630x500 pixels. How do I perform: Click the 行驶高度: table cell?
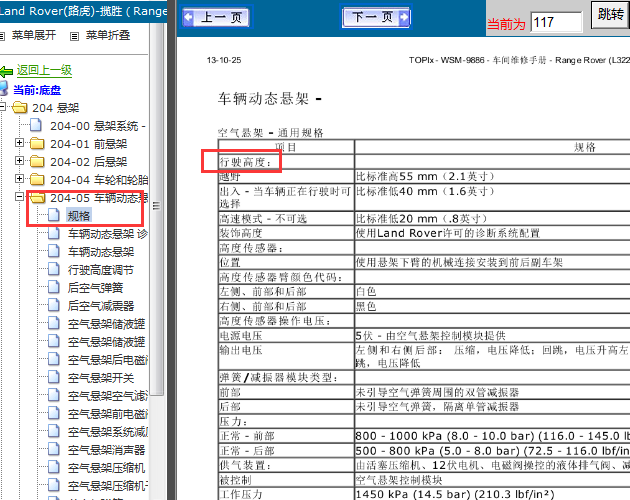tap(286, 162)
